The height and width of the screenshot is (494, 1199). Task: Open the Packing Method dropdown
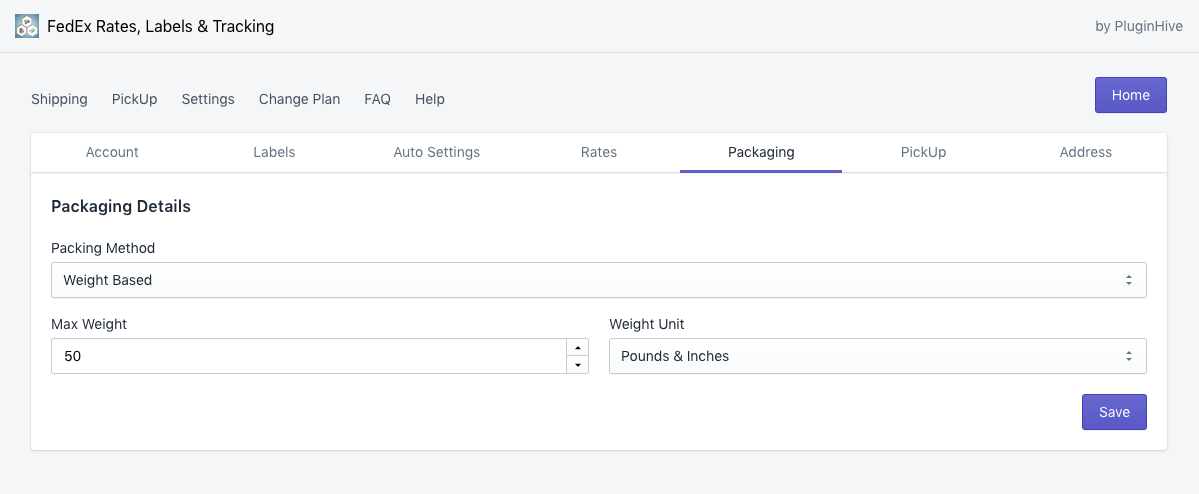pyautogui.click(x=598, y=280)
